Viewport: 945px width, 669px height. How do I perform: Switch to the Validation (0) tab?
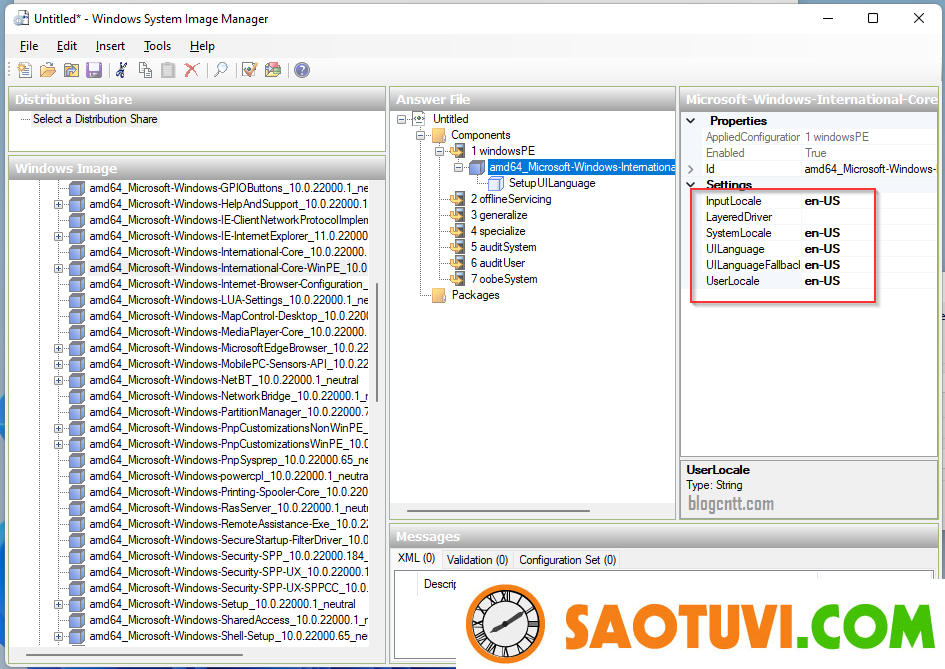pos(477,560)
